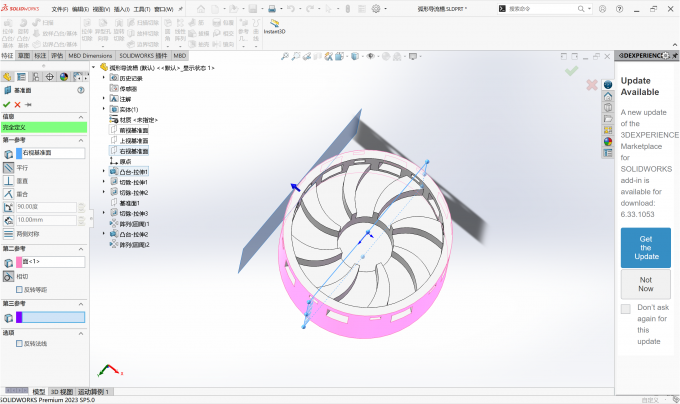Click the purple third reference color box
The image size is (680, 404).
click(x=19, y=317)
